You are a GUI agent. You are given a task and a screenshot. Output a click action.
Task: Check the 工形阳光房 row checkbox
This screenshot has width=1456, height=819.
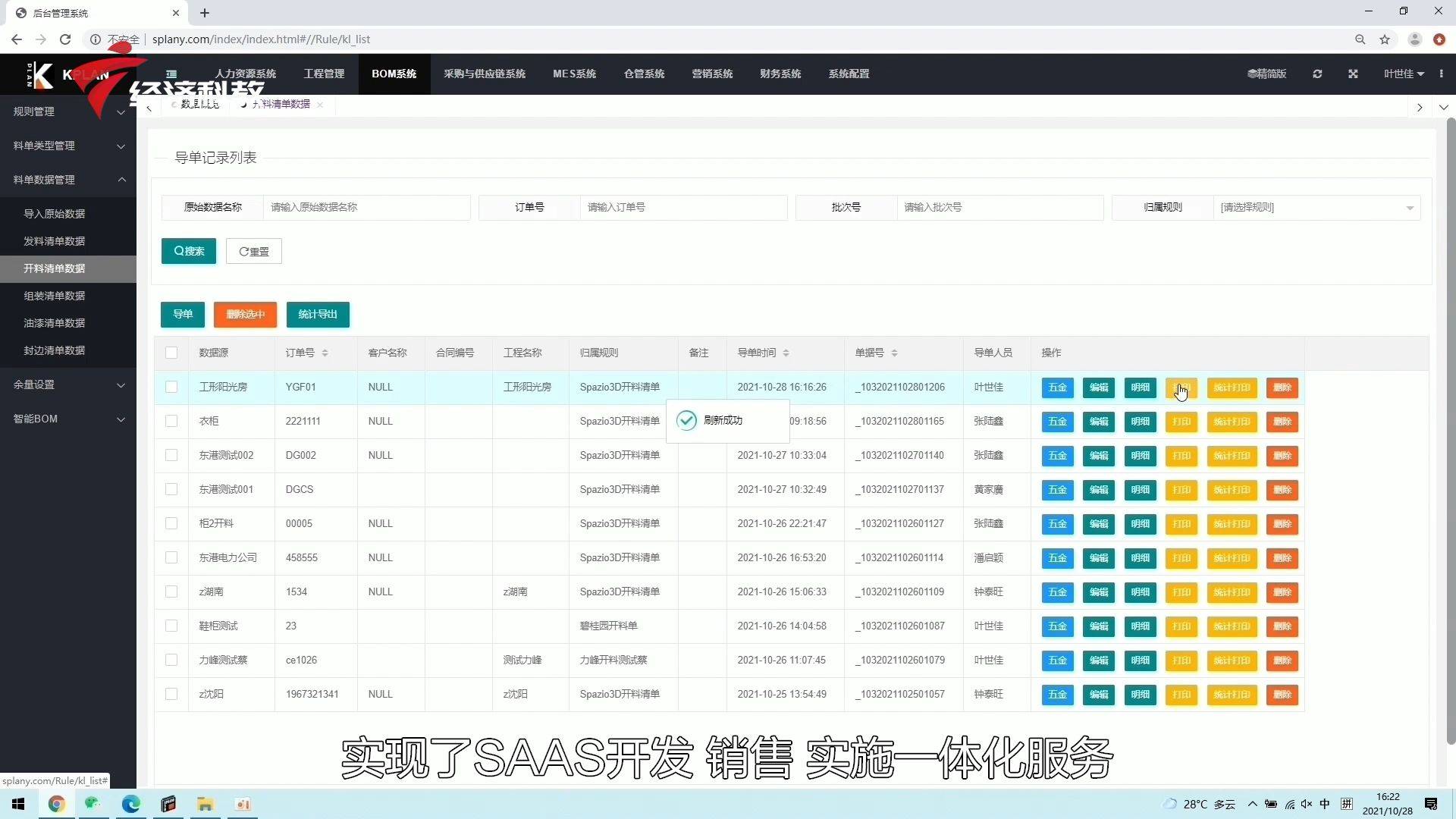tap(171, 387)
